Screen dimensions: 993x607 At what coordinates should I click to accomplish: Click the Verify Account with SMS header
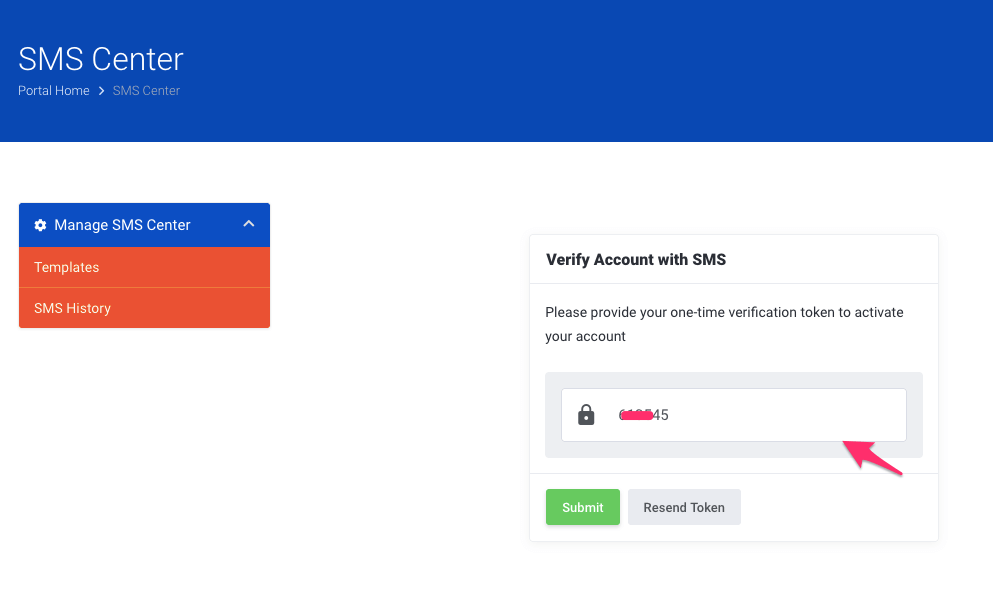pyautogui.click(x=635, y=259)
